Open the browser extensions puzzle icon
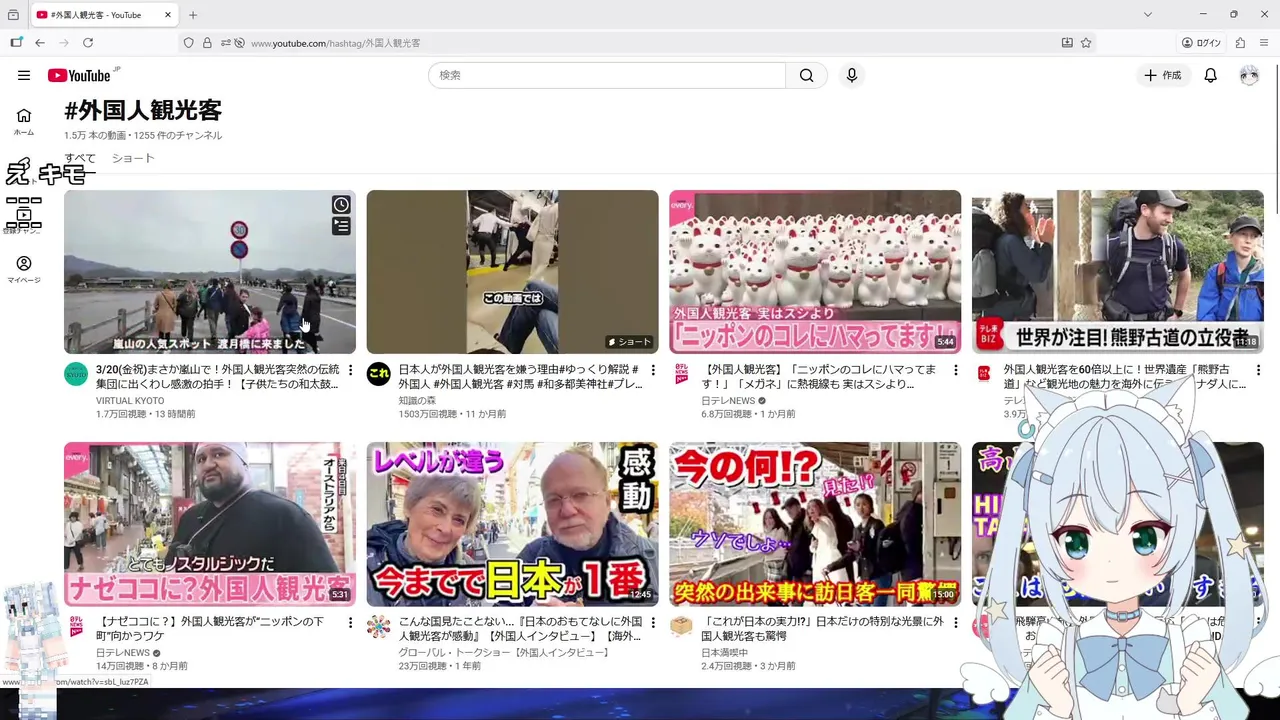 (1240, 43)
